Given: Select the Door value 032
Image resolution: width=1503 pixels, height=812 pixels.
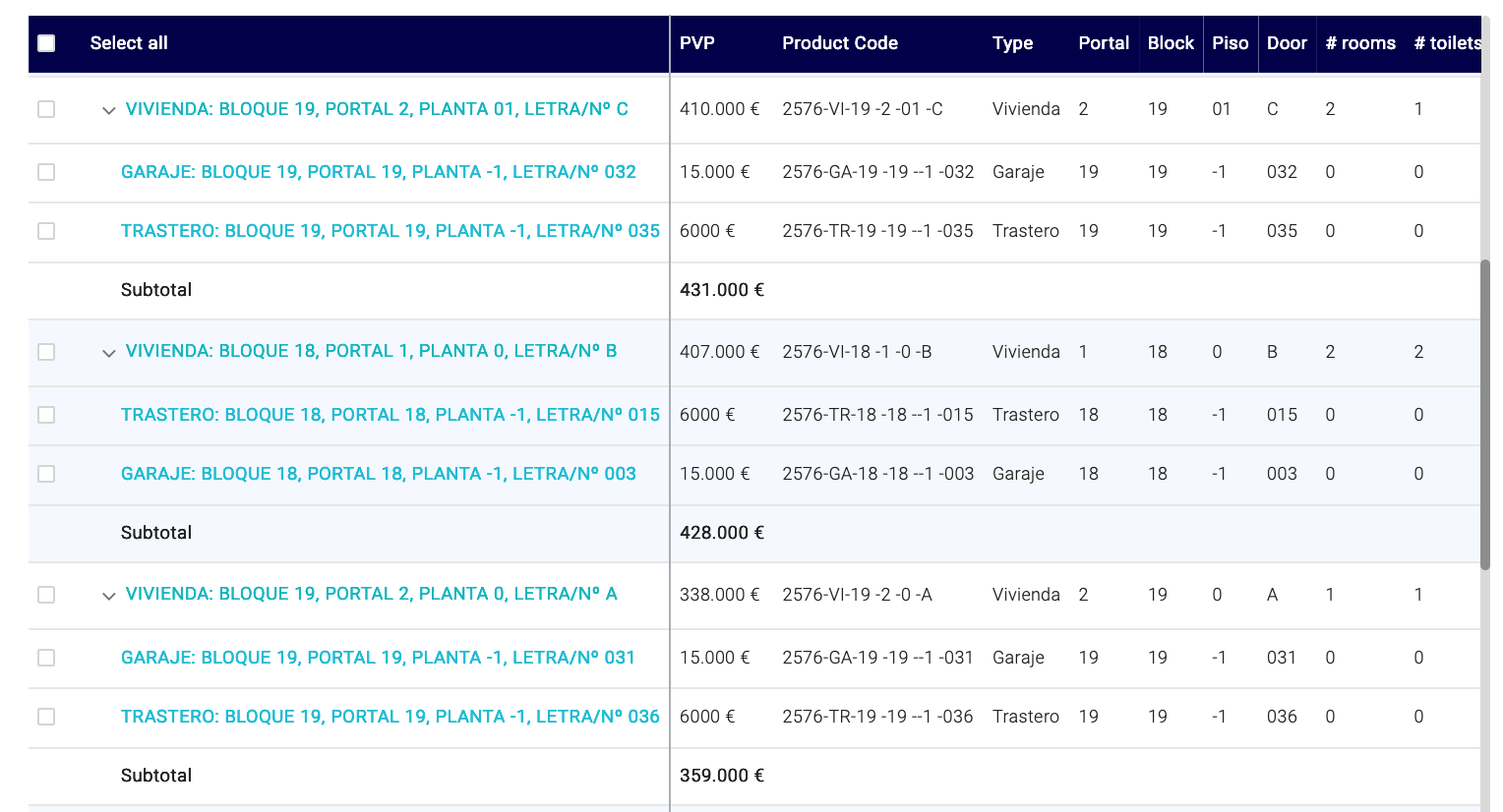Looking at the screenshot, I should point(1282,172).
